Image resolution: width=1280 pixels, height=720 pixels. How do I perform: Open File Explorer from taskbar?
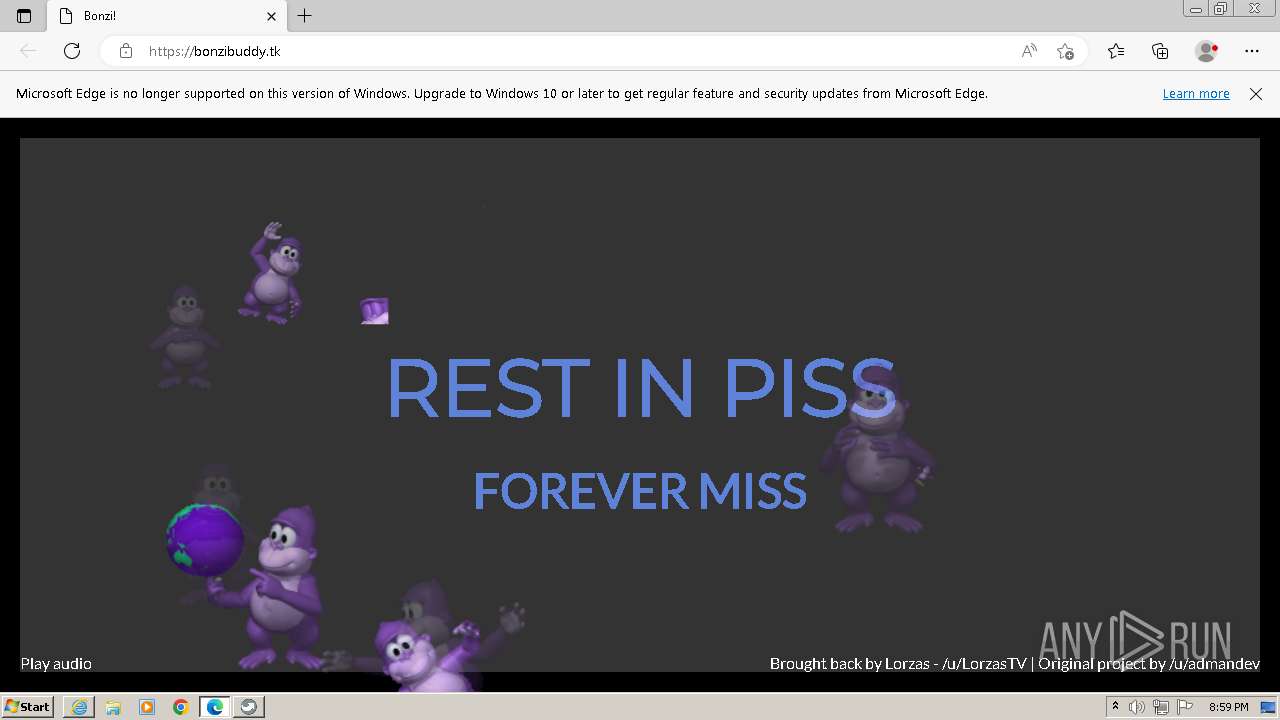(x=113, y=707)
